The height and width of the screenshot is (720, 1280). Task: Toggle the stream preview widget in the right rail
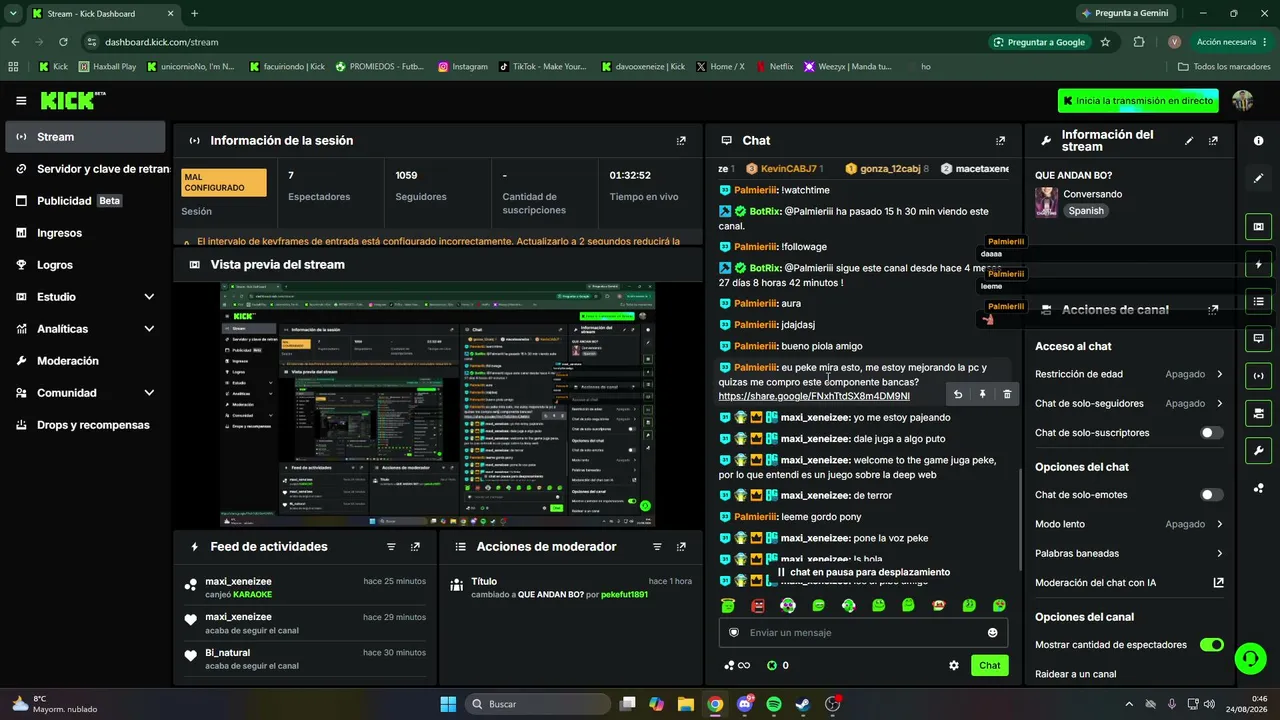(x=1258, y=227)
